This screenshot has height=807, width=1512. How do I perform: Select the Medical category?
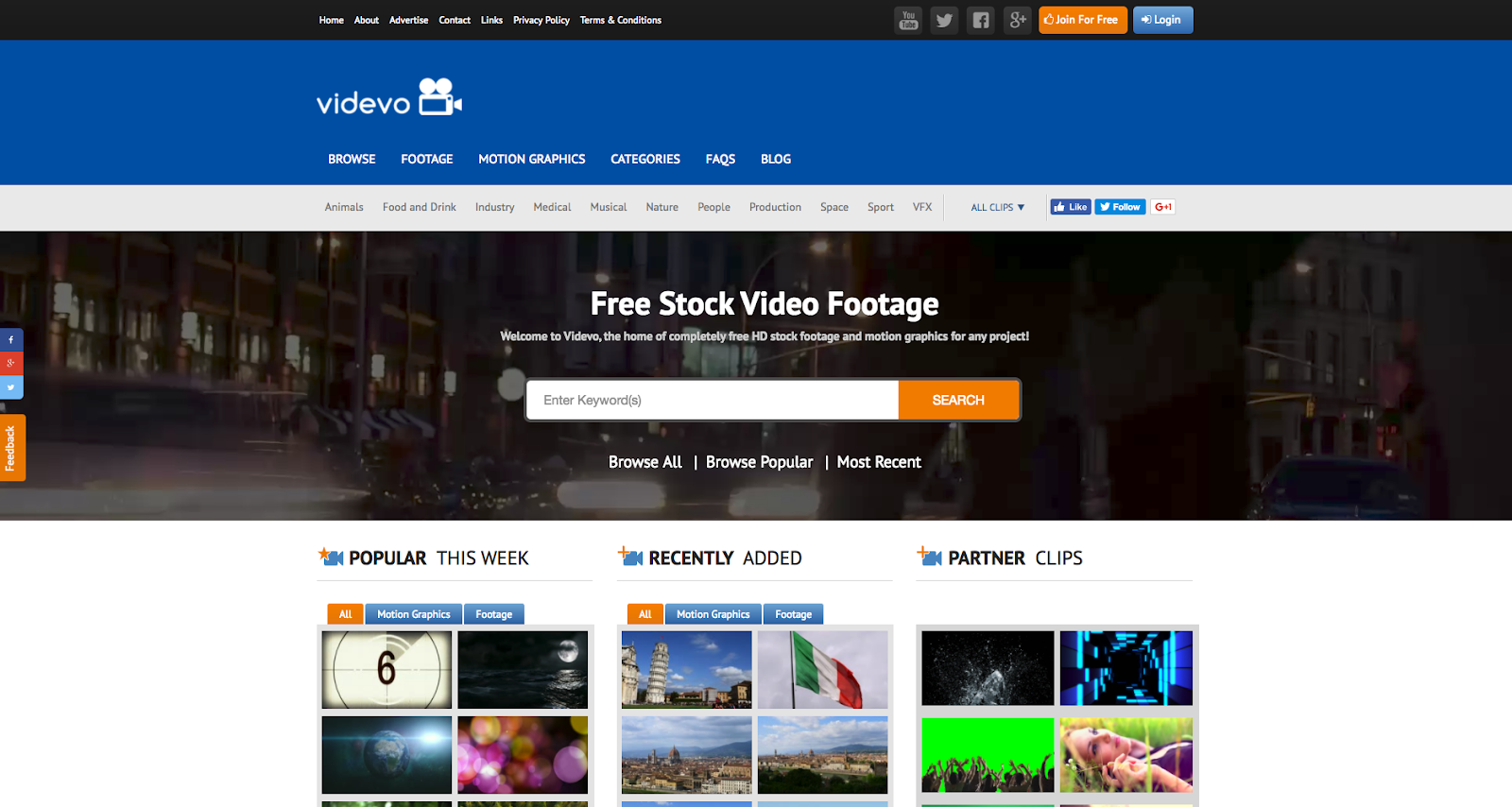click(x=552, y=207)
